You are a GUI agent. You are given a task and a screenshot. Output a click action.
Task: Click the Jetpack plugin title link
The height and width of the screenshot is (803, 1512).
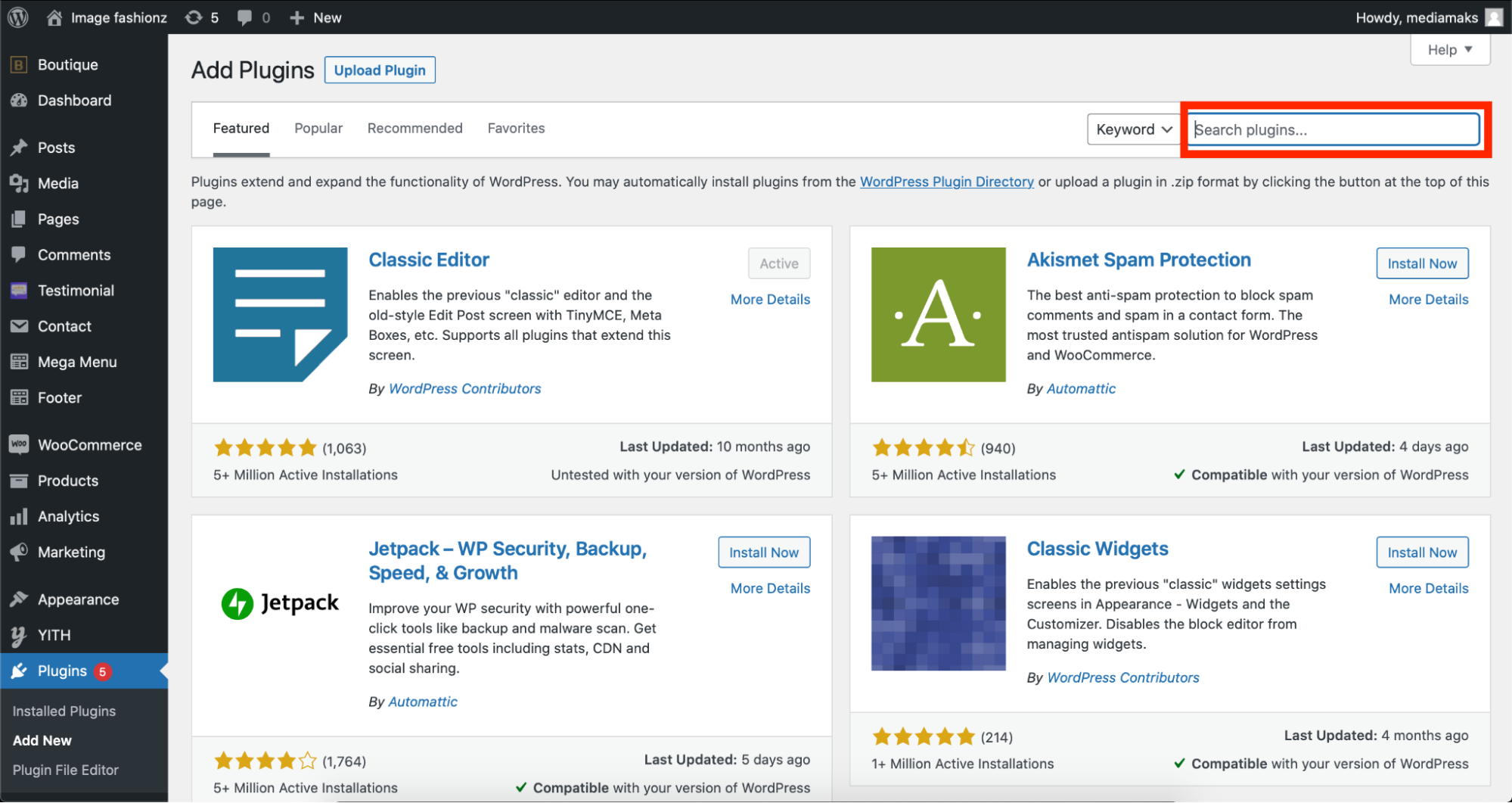[508, 561]
